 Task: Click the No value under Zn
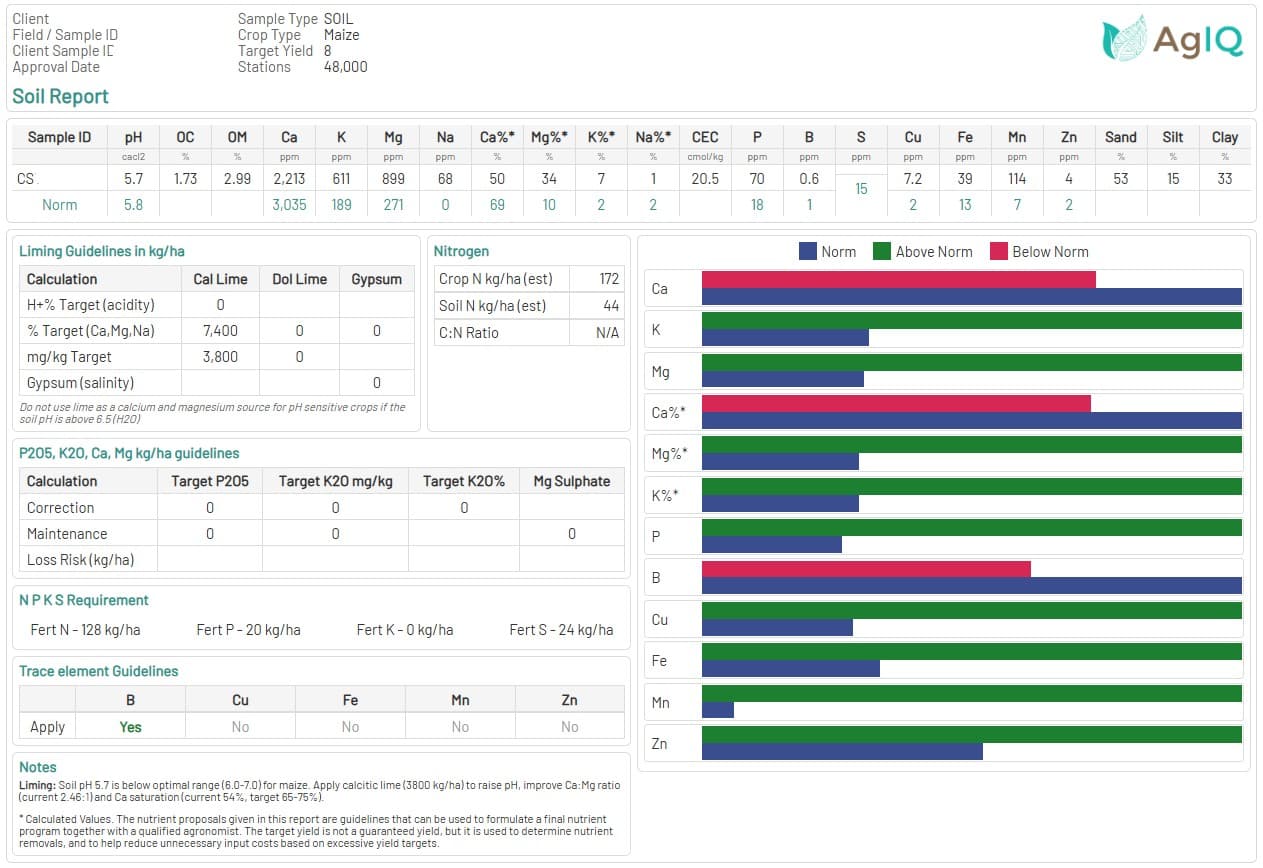569,727
